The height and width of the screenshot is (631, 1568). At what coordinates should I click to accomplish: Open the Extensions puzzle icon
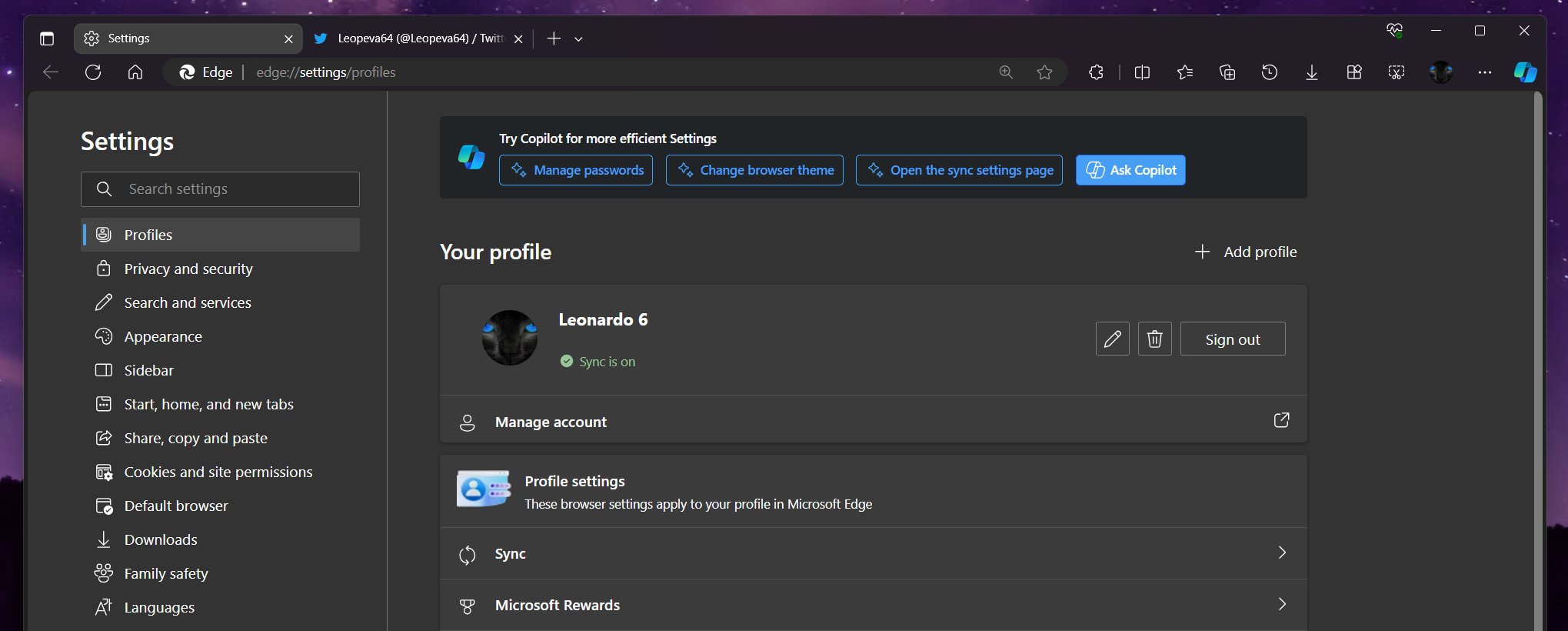coord(1096,72)
